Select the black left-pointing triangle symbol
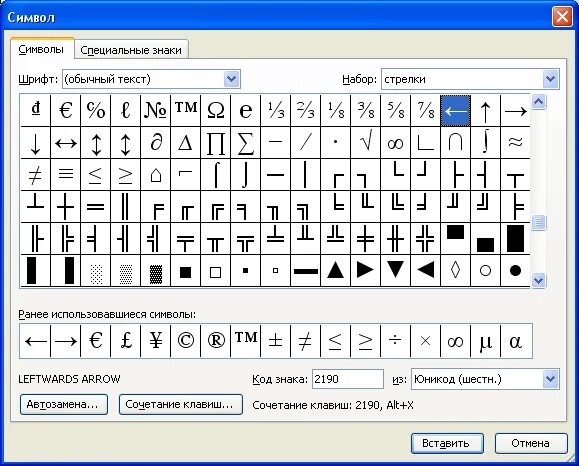579x466 pixels. [x=425, y=271]
